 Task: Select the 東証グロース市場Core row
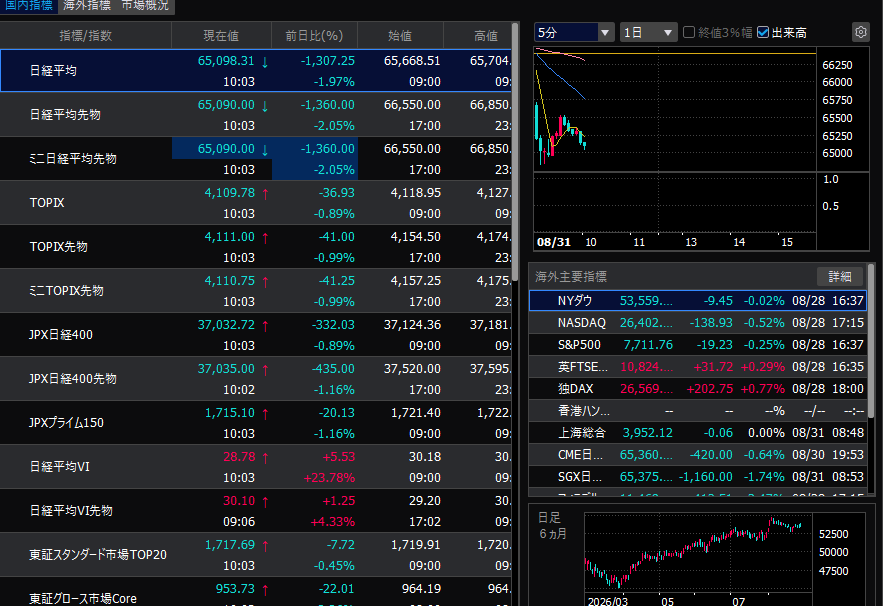tap(256, 591)
